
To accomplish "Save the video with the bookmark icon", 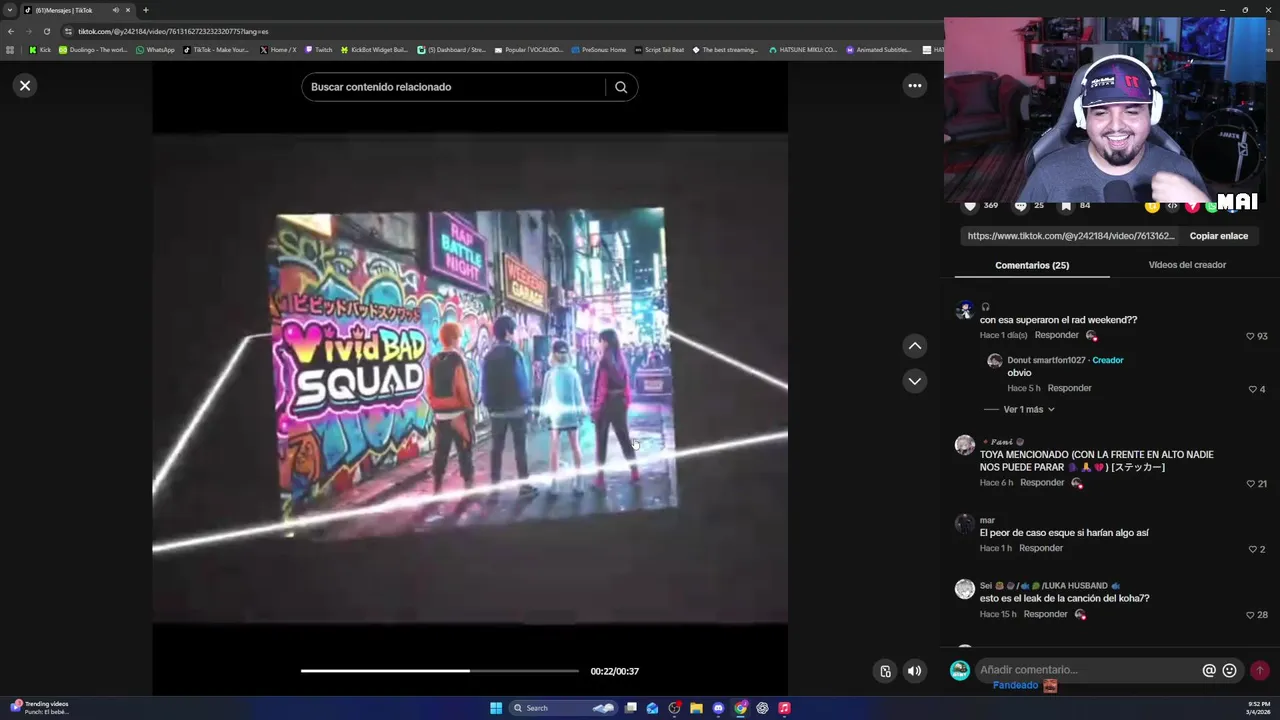I will click(x=1066, y=206).
